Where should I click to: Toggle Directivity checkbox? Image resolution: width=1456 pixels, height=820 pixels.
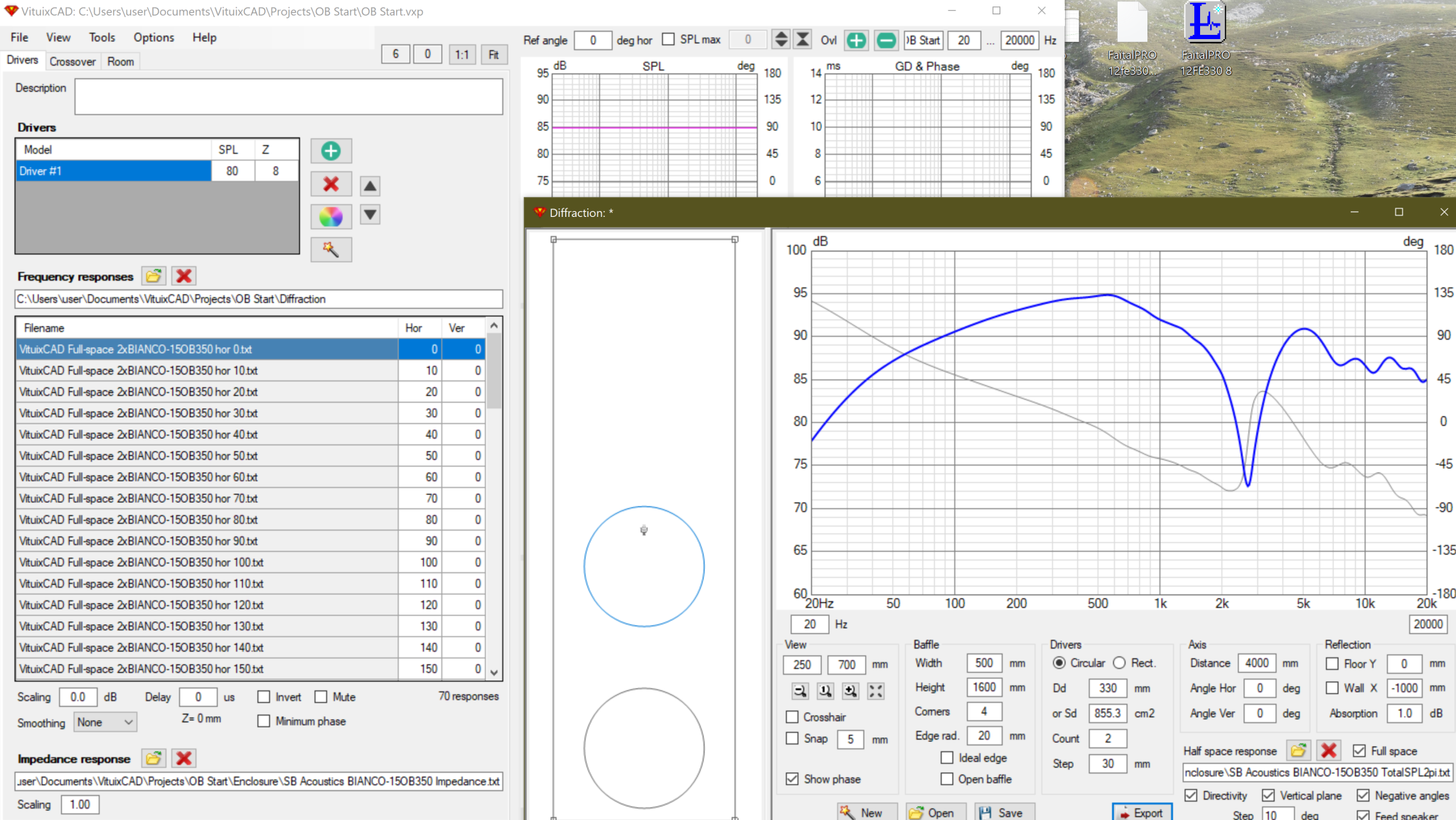pyautogui.click(x=1191, y=795)
